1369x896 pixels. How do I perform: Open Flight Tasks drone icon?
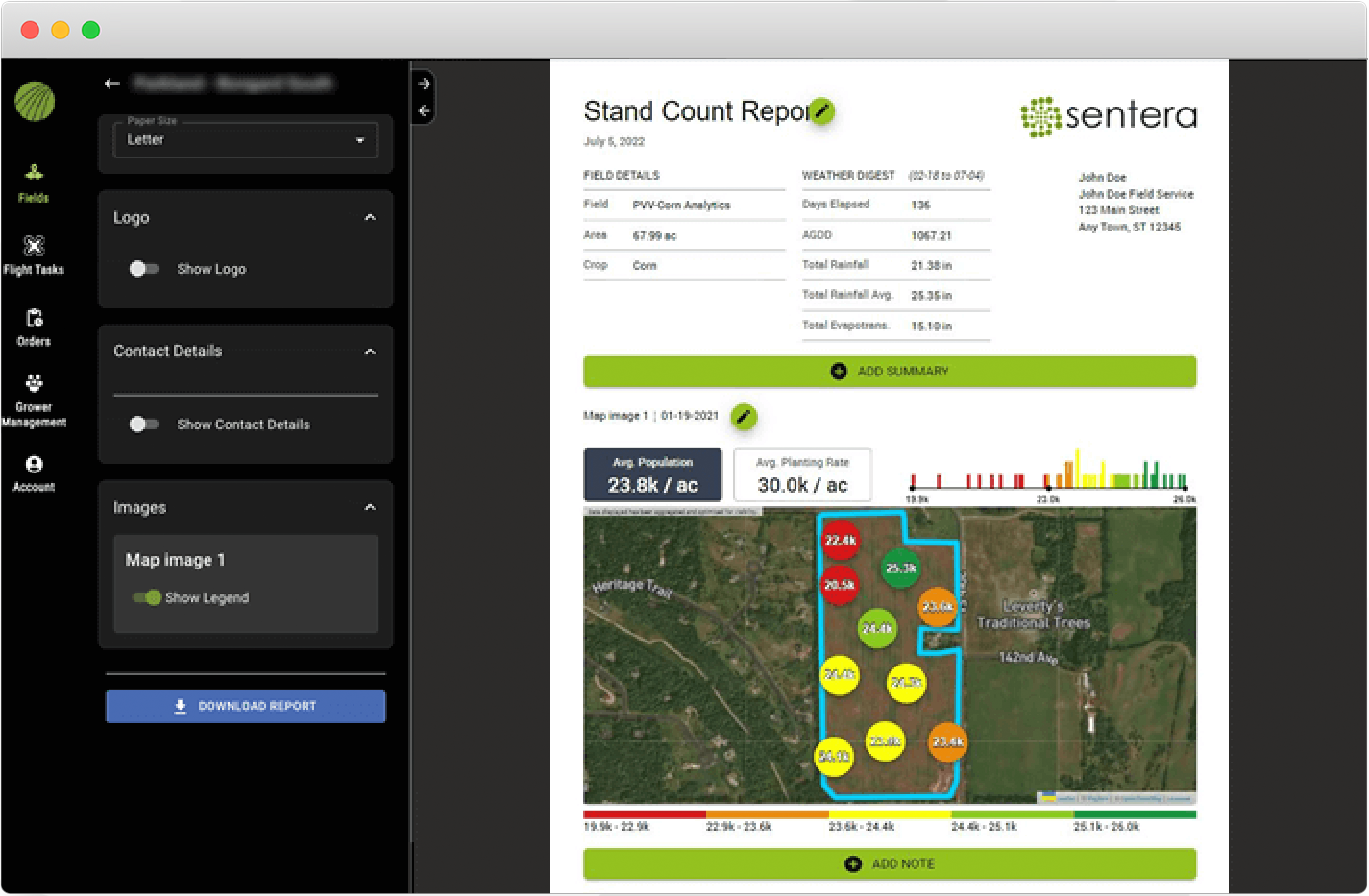coord(34,245)
